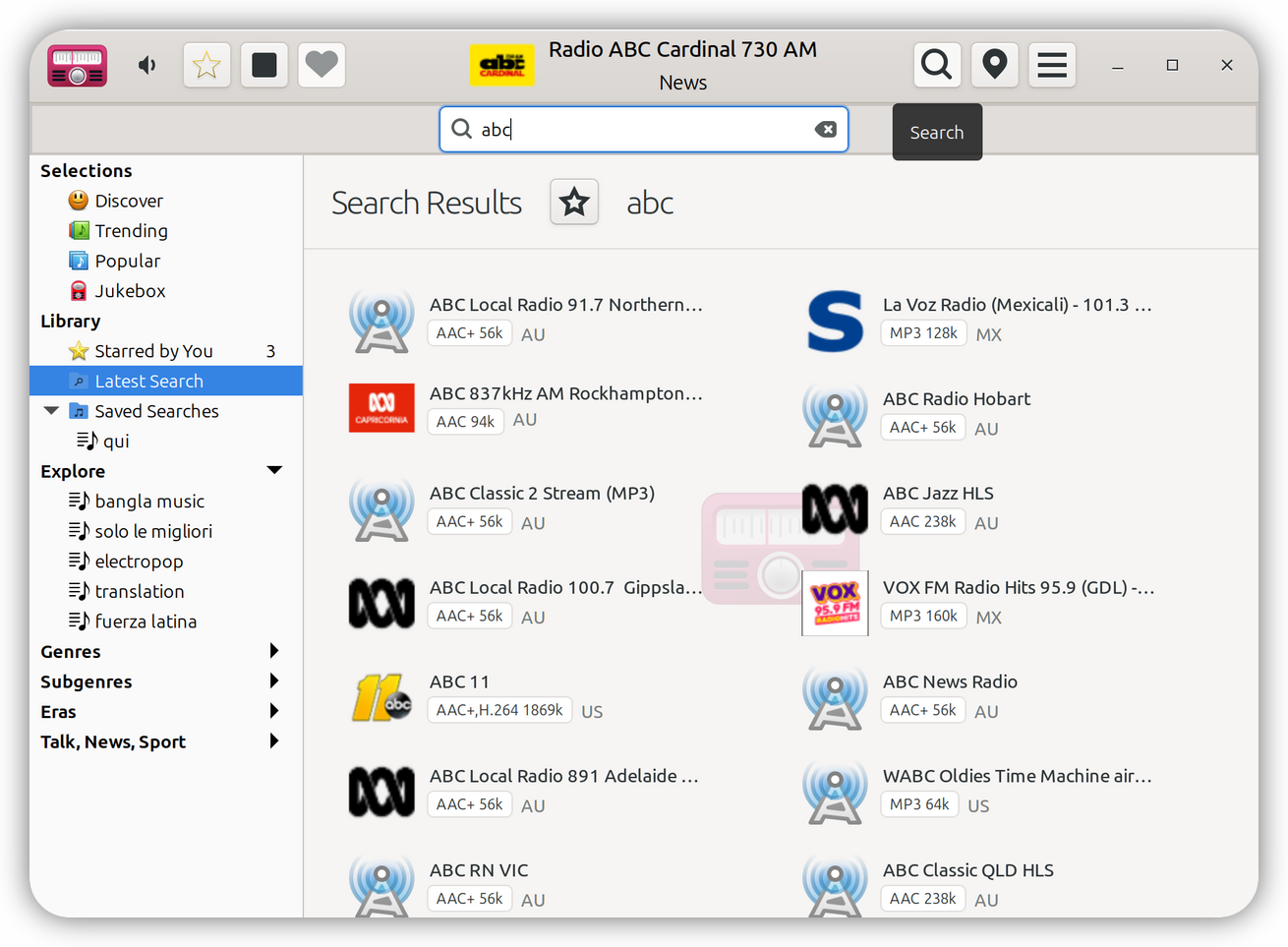Click the Trending green music icon
The image size is (1288, 947).
[79, 231]
